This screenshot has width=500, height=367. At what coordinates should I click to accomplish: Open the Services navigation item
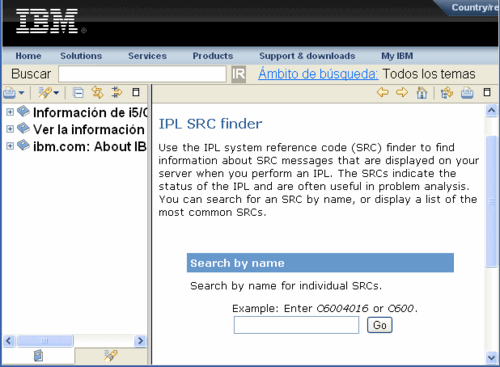147,56
